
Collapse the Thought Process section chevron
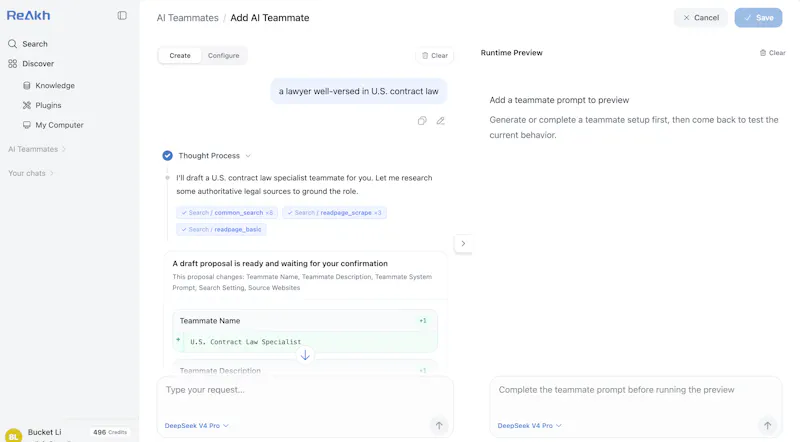(248, 156)
